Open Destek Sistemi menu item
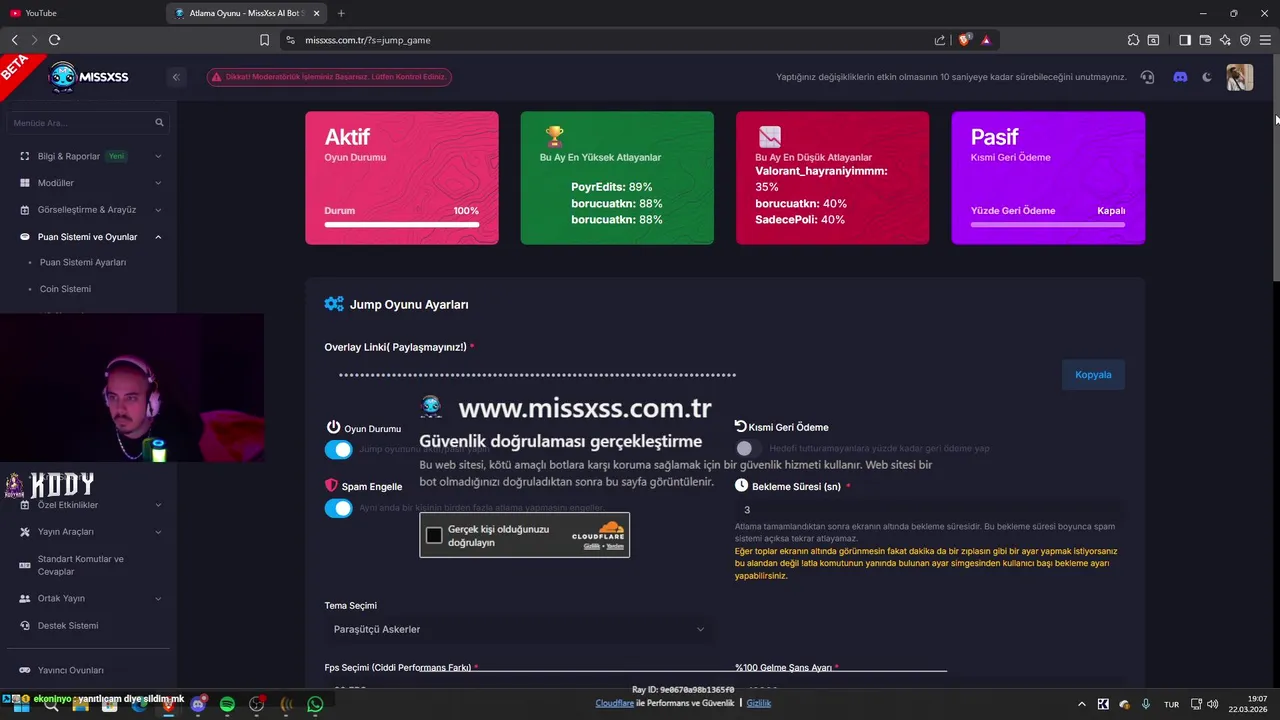The width and height of the screenshot is (1280, 720). (x=68, y=626)
